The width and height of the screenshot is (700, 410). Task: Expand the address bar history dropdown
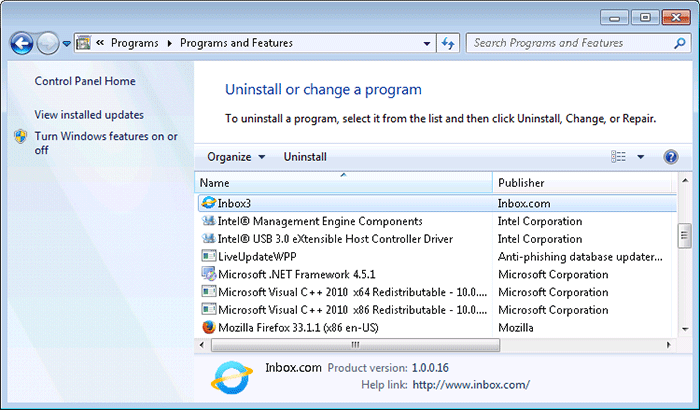[x=427, y=44]
